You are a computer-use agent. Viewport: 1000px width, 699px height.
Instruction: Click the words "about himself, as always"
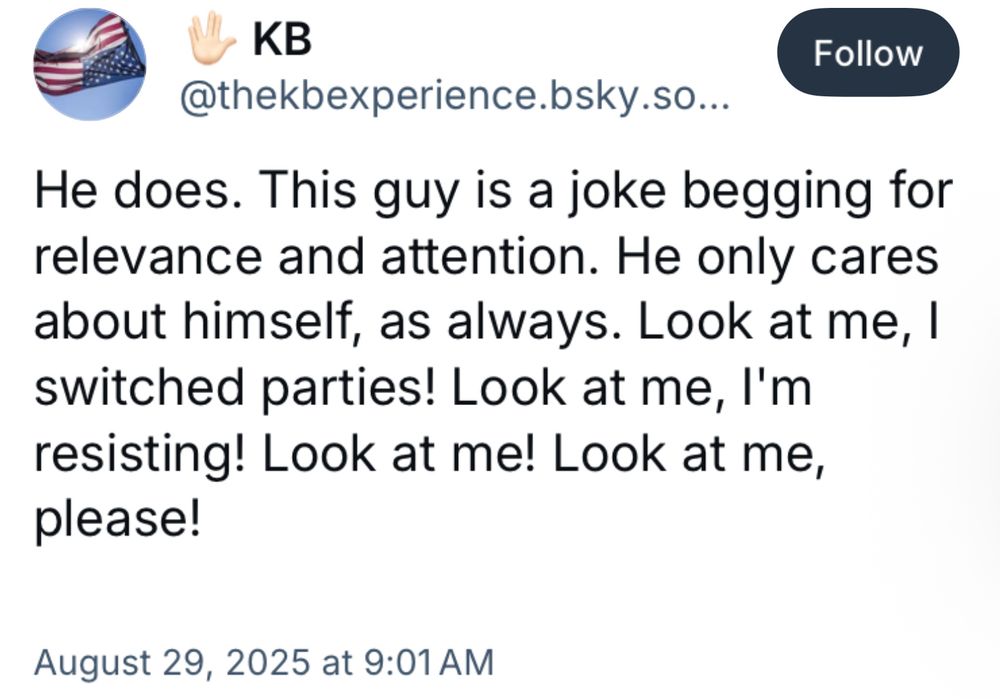[x=320, y=321]
